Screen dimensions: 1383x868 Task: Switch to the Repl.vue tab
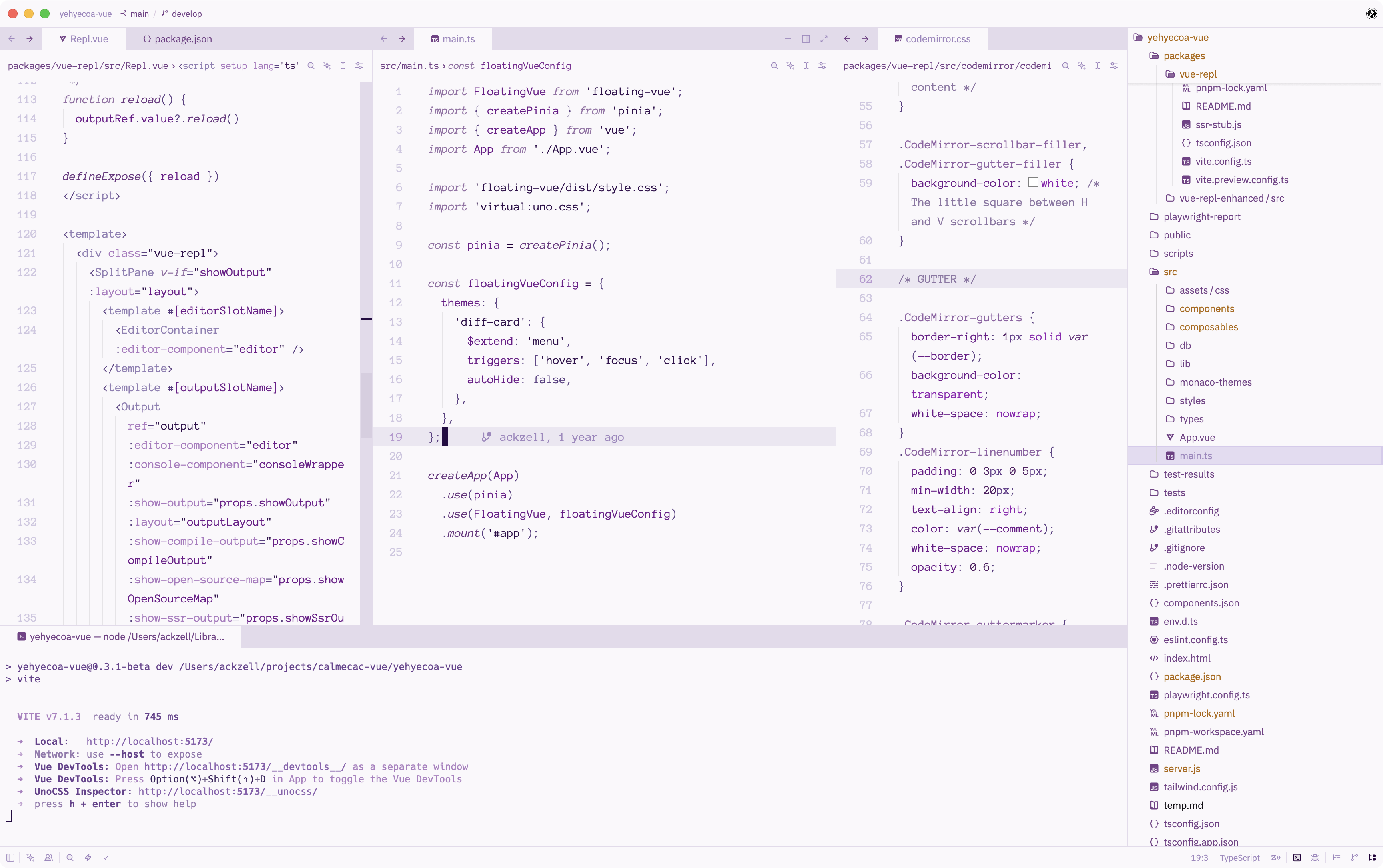83,38
